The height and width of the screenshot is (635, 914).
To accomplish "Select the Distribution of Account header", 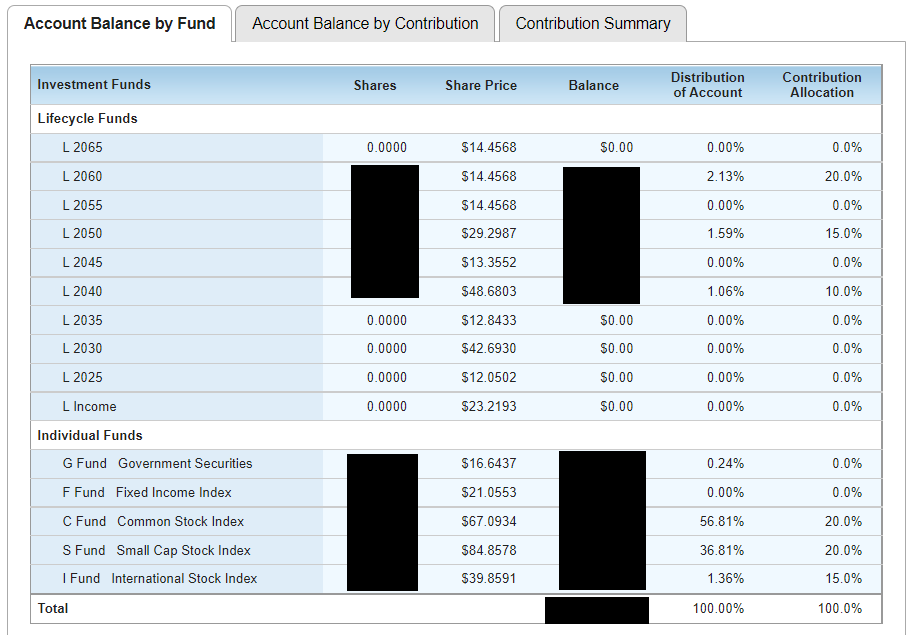I will 707,85.
